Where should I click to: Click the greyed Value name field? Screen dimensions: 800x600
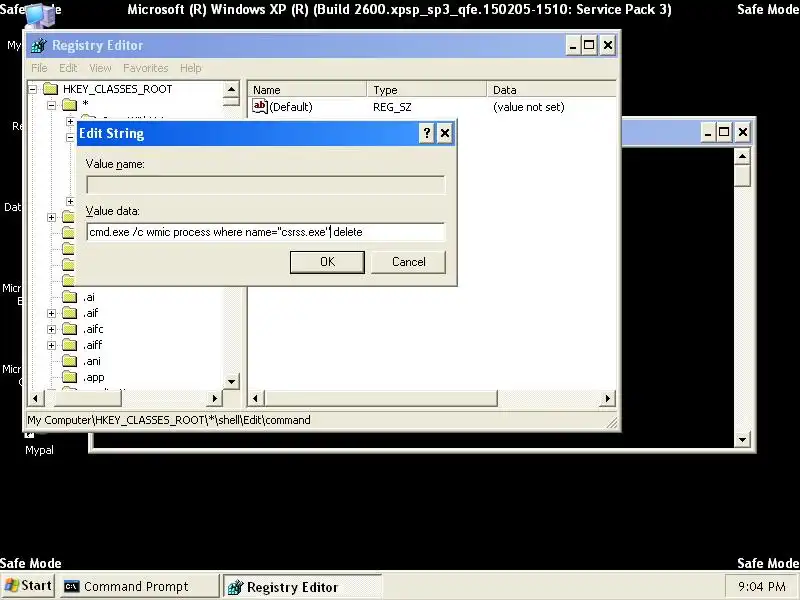266,185
